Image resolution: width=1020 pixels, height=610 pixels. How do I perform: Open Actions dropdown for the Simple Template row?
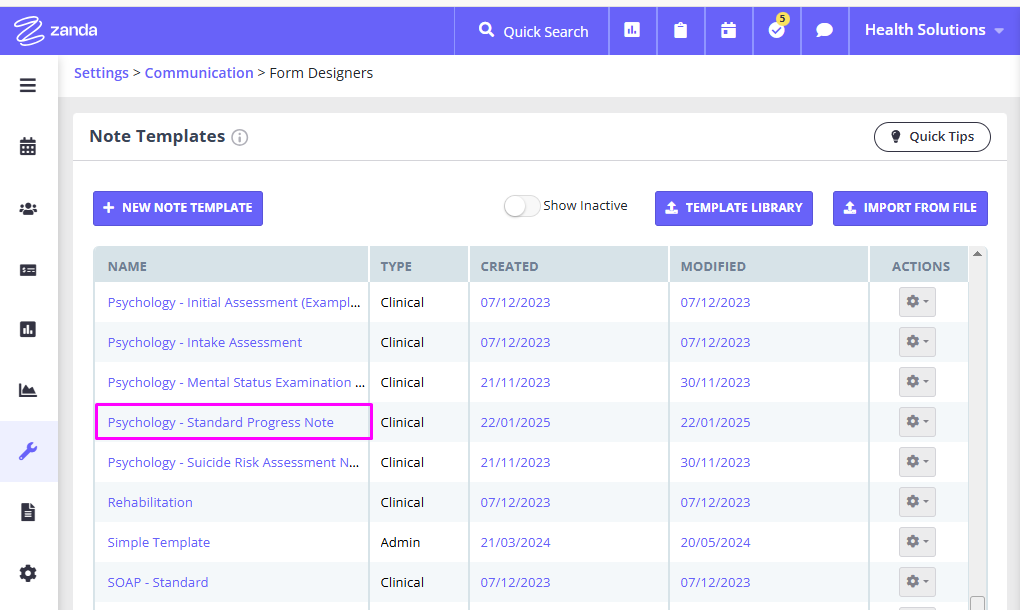(x=916, y=541)
